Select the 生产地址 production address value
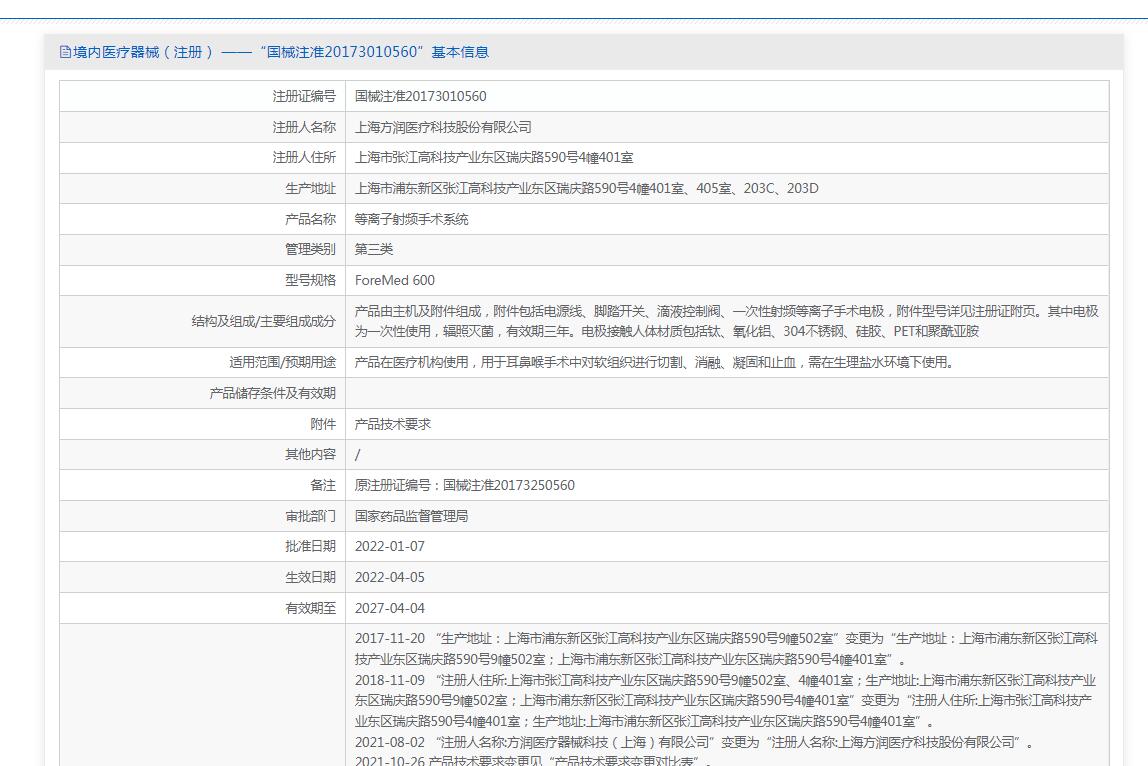 (x=586, y=188)
